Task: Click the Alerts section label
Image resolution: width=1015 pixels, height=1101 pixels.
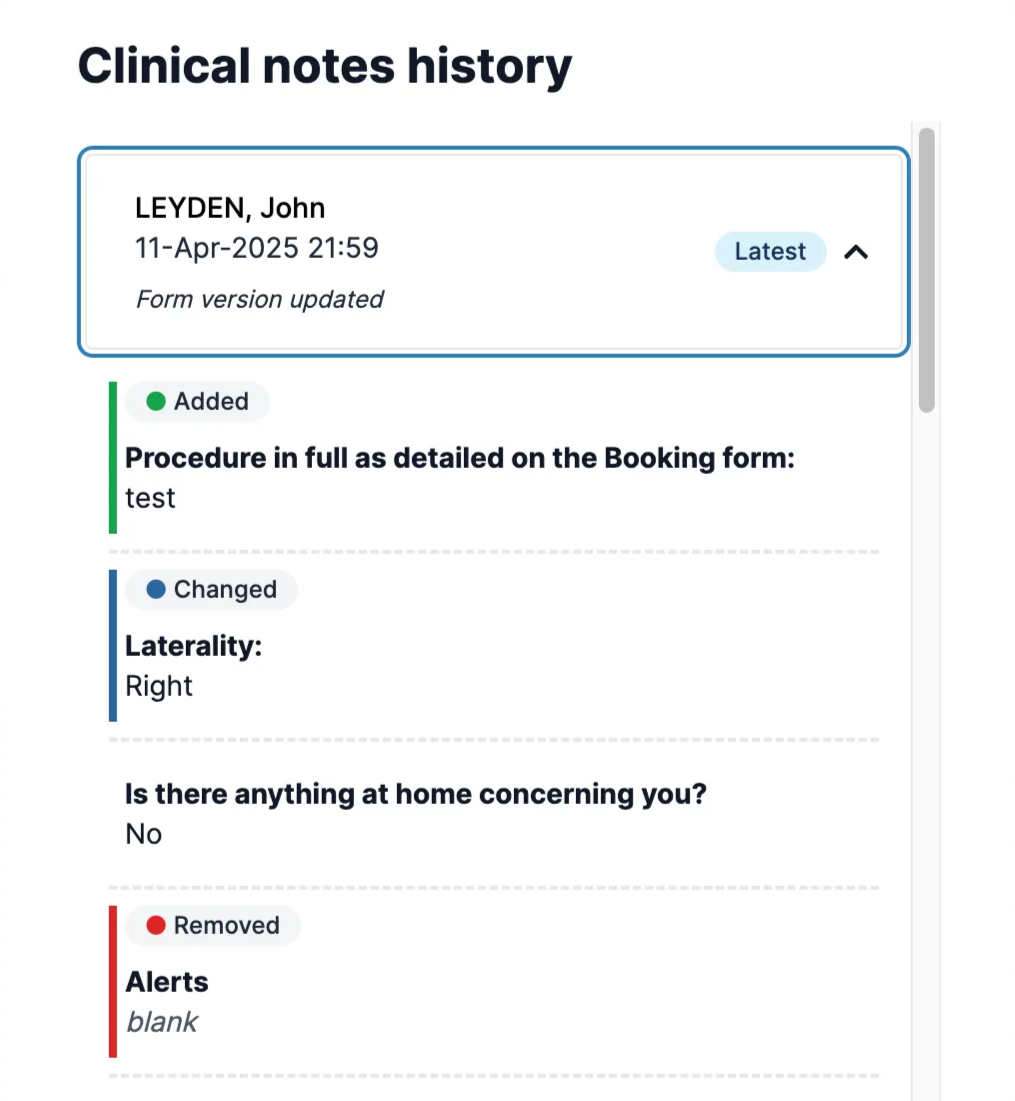Action: [x=167, y=982]
